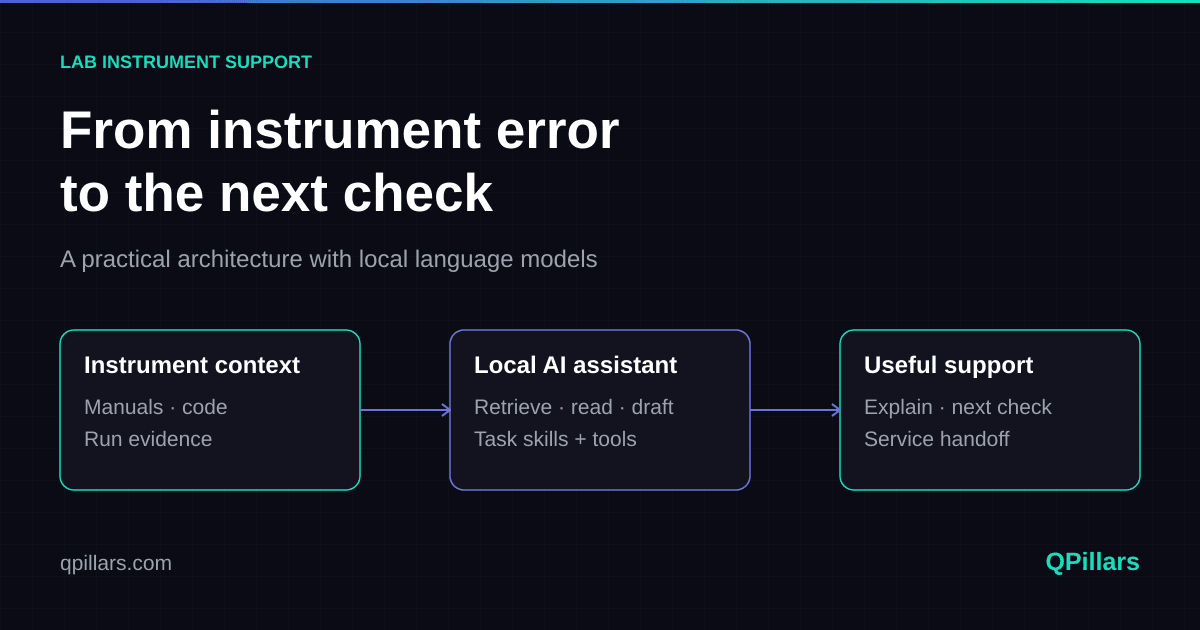The width and height of the screenshot is (1200, 630).
Task: Click 'Manuals · code' text
Action: click(156, 407)
